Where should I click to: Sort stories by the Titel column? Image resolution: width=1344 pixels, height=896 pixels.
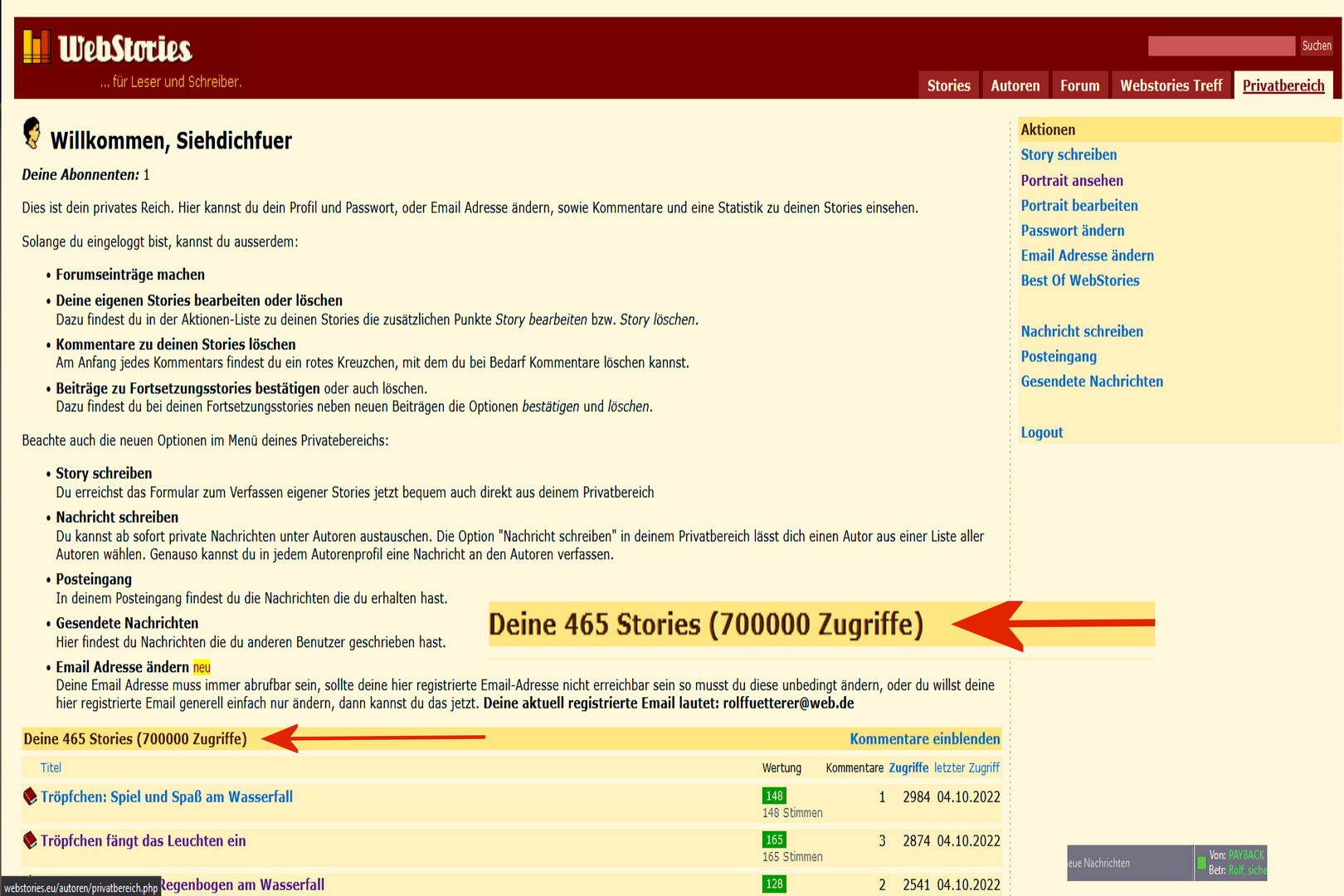51,767
